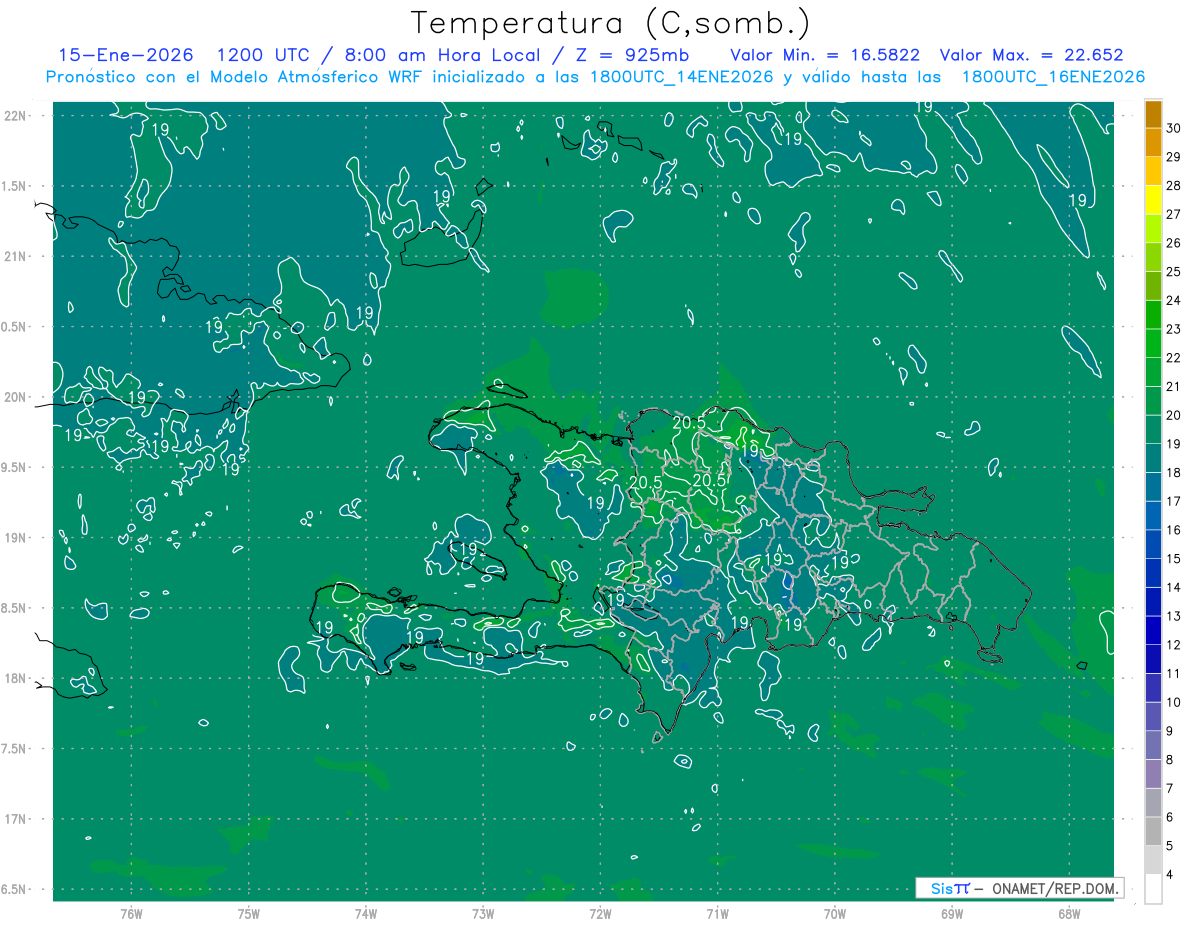Click green swatch between 22 and 23 on color bar
This screenshot has height=927, width=1200.
coord(1153,344)
